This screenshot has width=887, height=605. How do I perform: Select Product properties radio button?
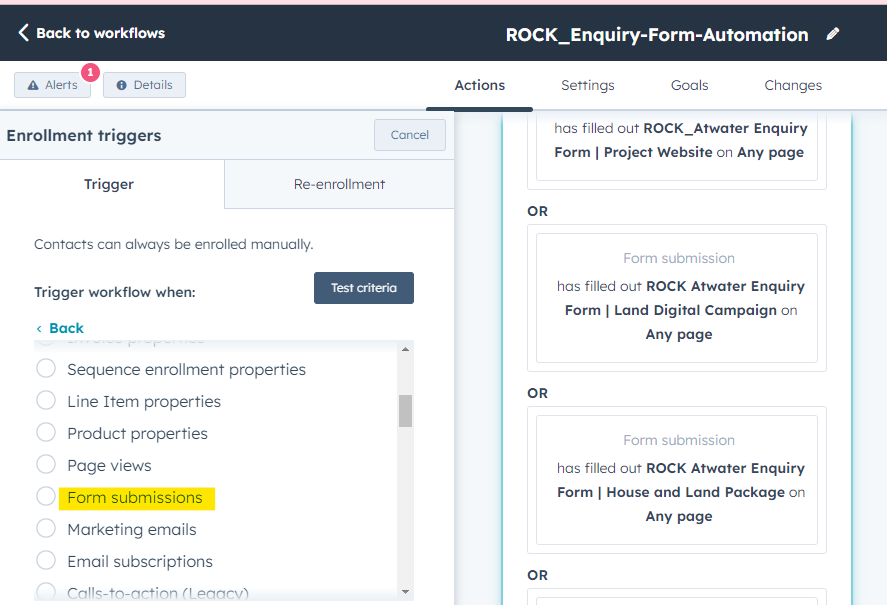[46, 432]
